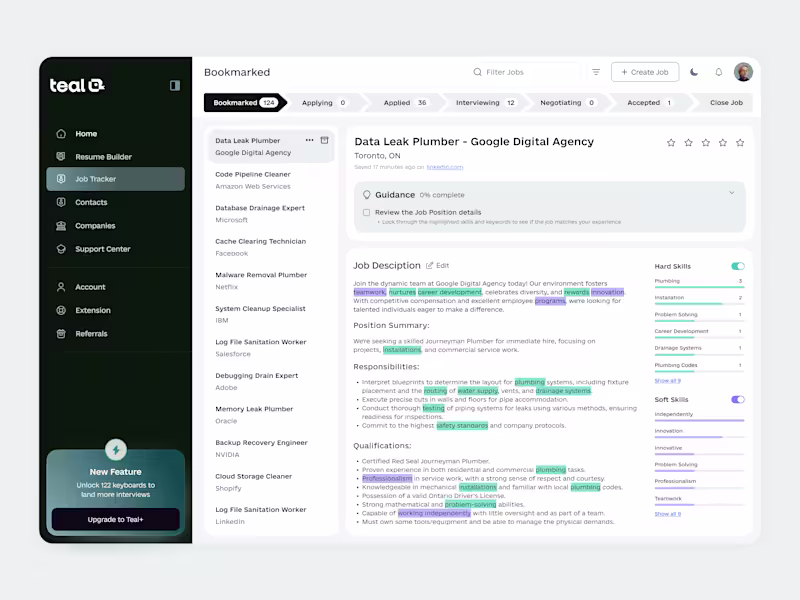The height and width of the screenshot is (600, 800).
Task: Open the user profile avatar
Action: coord(743,72)
